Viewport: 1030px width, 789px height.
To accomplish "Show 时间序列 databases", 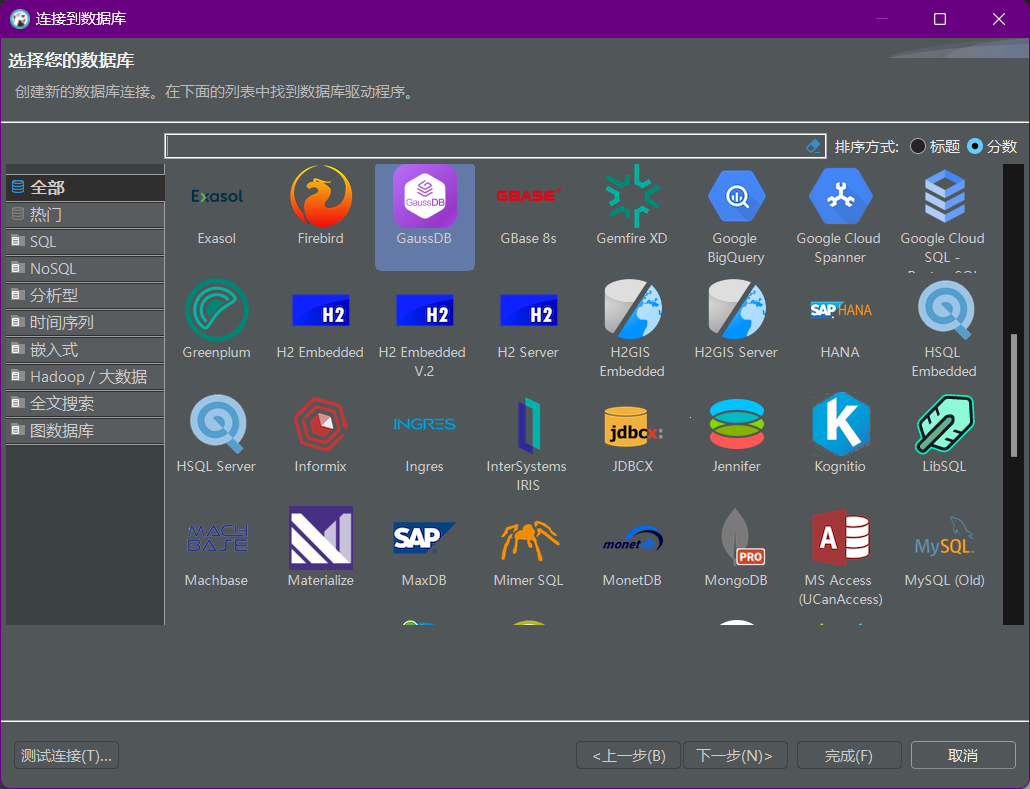I will click(x=85, y=322).
